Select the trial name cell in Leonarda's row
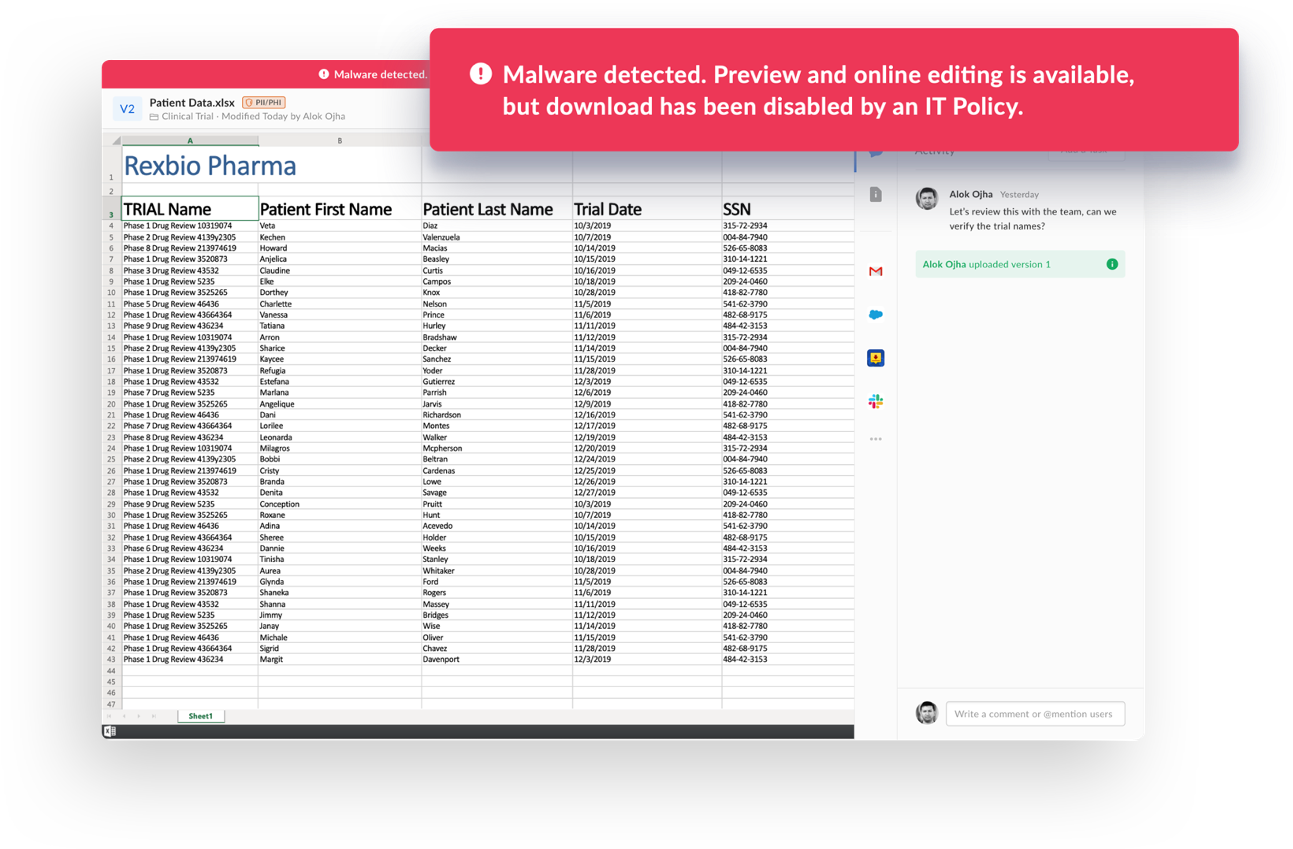1293x849 pixels. [190, 437]
